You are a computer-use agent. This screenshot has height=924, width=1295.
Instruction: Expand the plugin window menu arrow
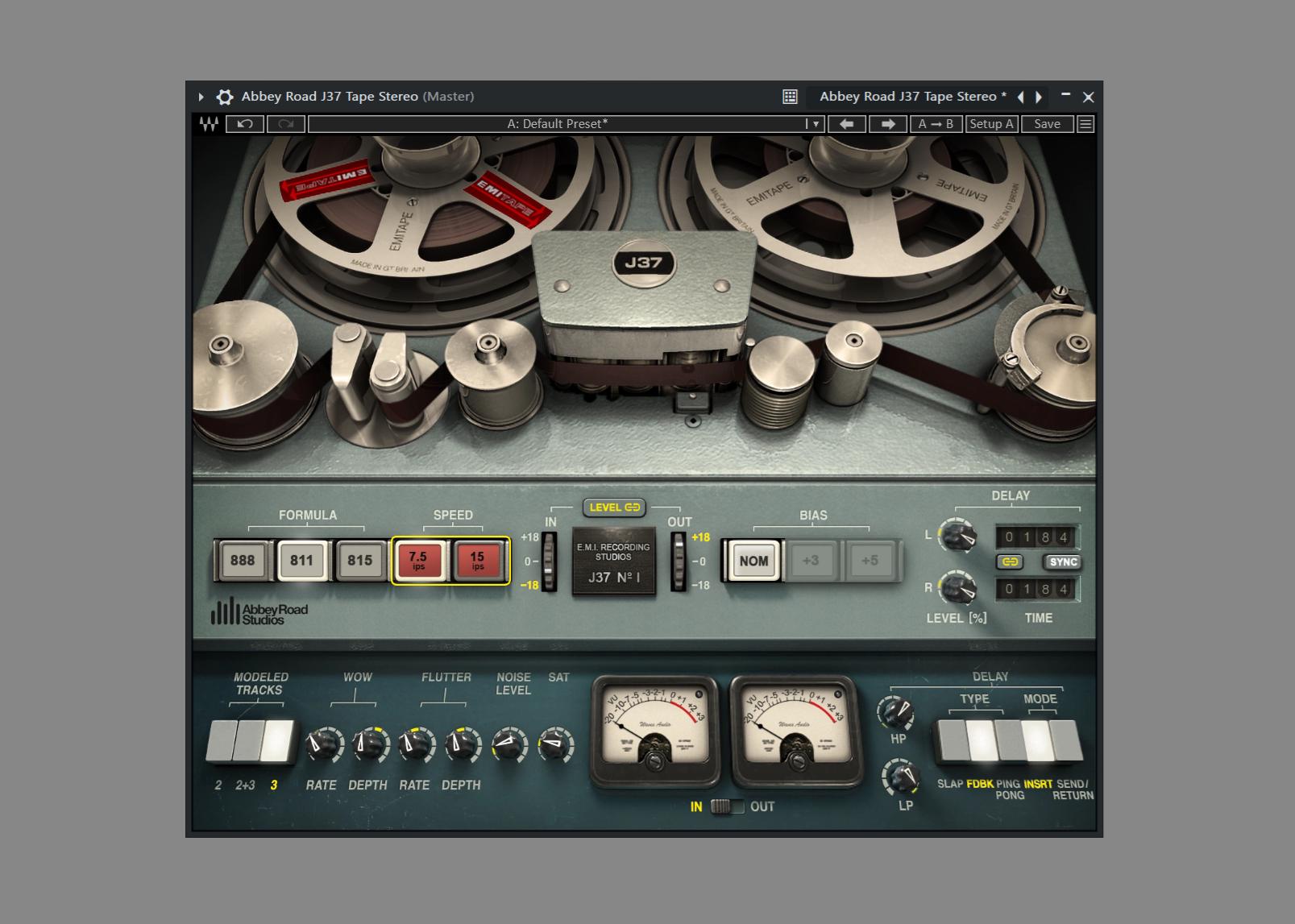click(201, 97)
